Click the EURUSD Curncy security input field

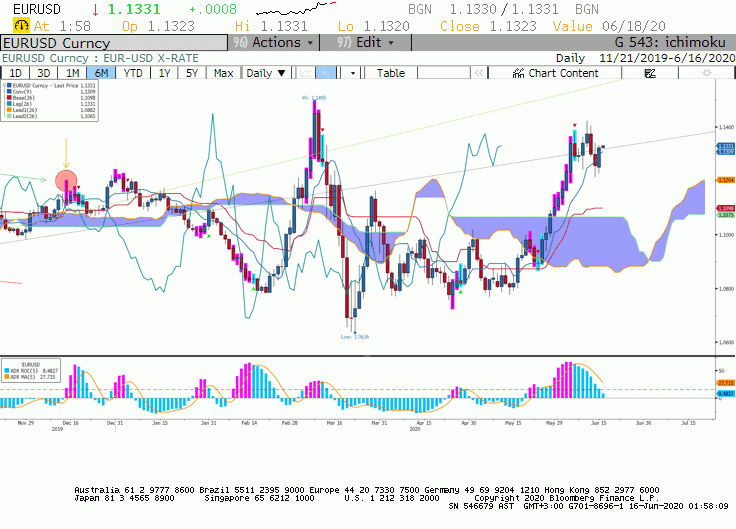tap(114, 43)
